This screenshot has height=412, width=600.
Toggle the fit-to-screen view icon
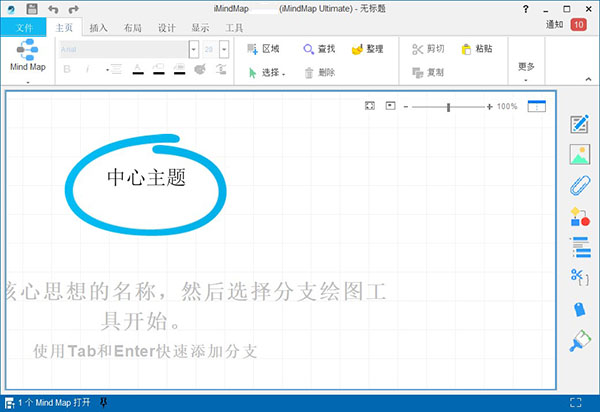pyautogui.click(x=369, y=105)
